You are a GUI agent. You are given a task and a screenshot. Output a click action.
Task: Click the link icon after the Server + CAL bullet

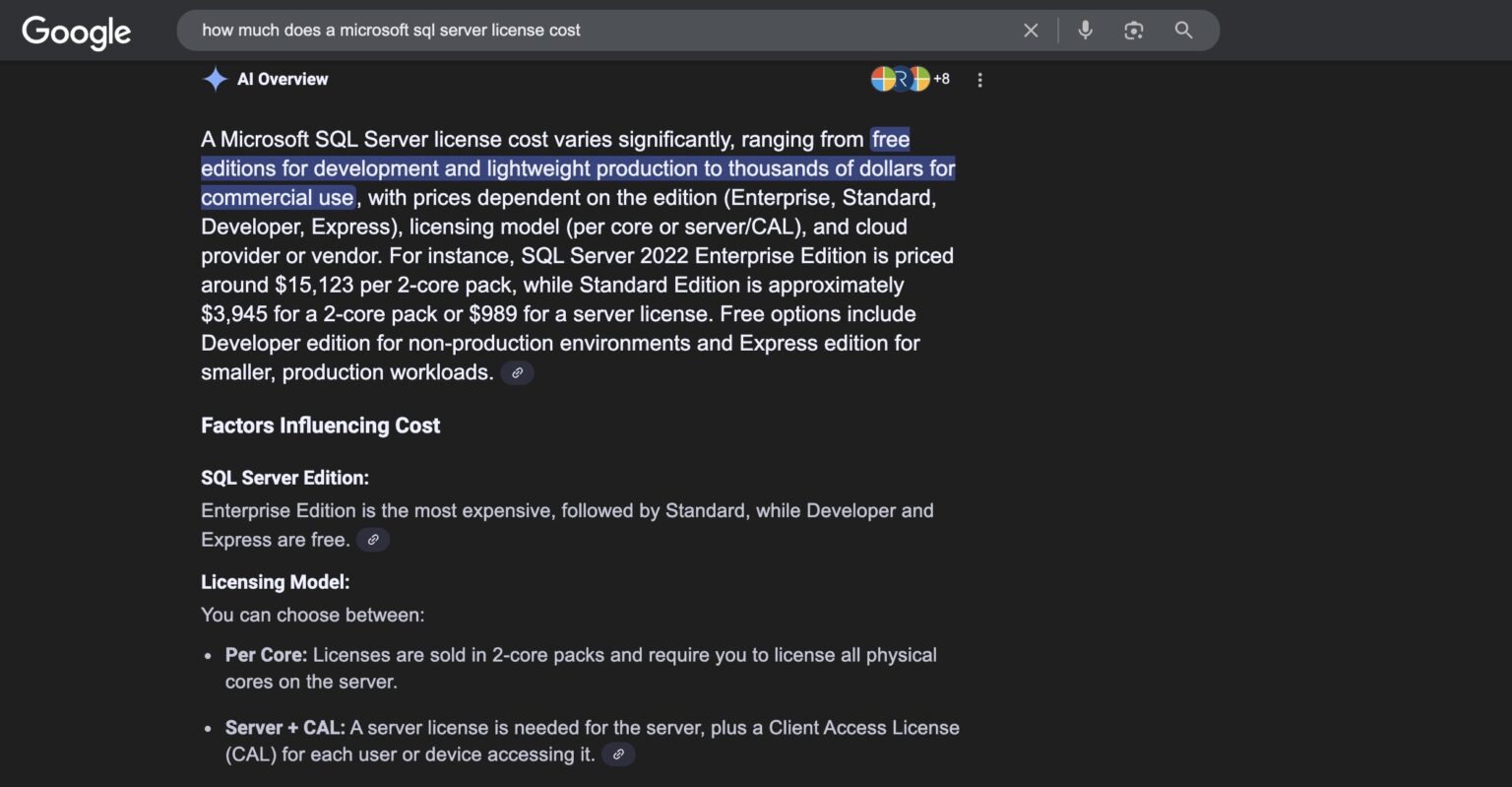pyautogui.click(x=618, y=754)
